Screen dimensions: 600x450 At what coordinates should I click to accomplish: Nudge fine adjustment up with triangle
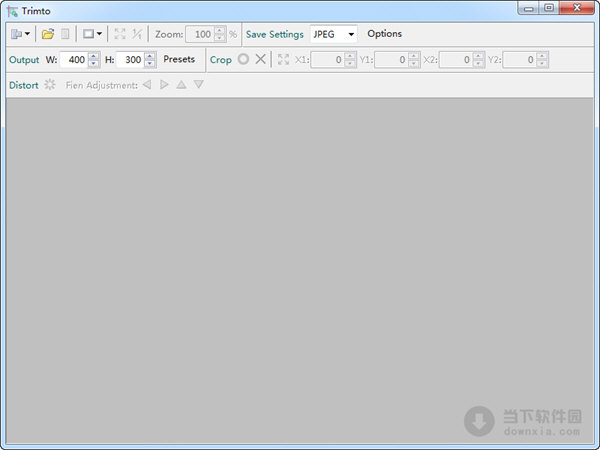pyautogui.click(x=181, y=85)
